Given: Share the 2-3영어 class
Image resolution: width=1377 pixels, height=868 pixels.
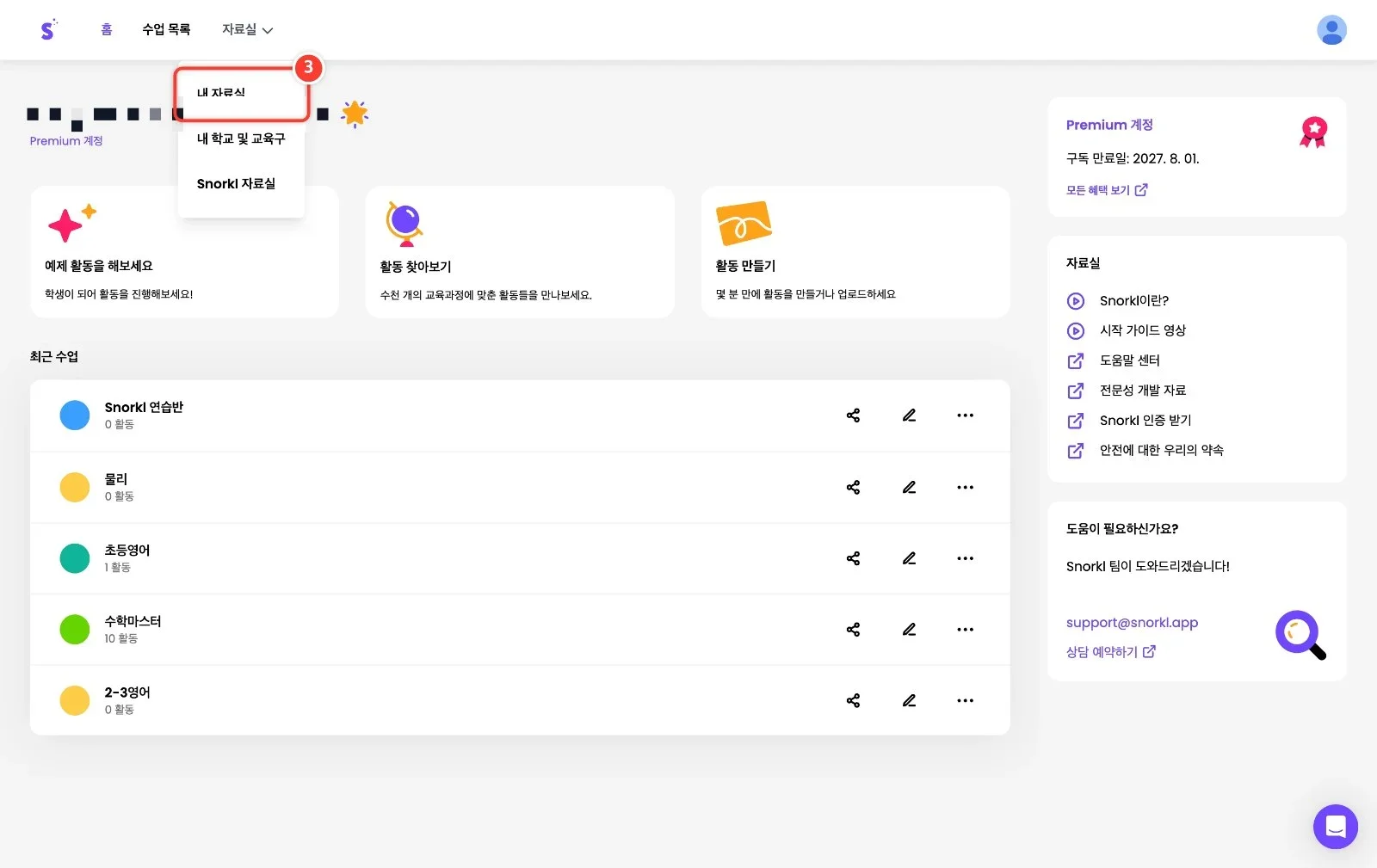Looking at the screenshot, I should [x=853, y=700].
